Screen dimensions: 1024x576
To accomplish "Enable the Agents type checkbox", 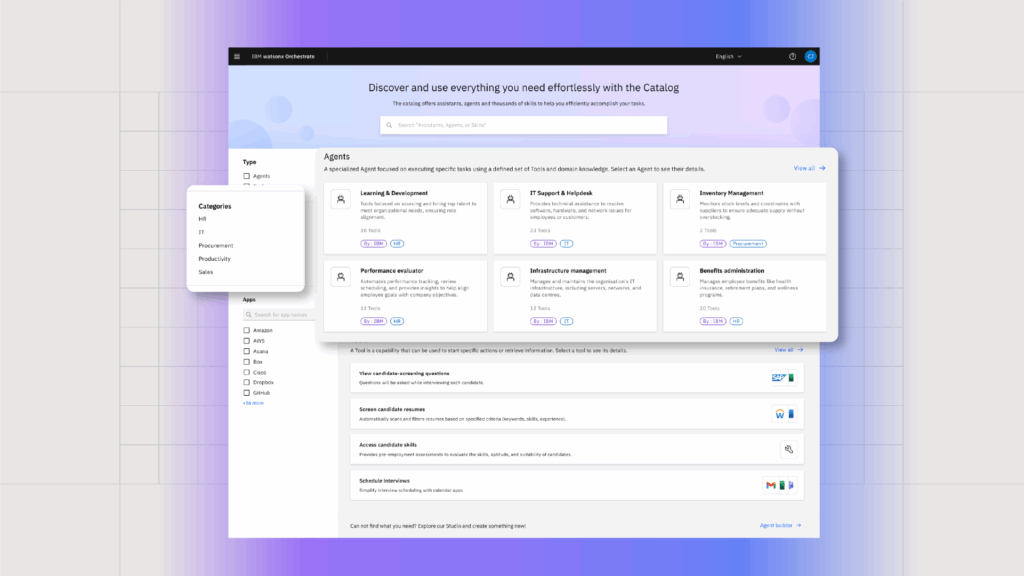I will pos(247,176).
